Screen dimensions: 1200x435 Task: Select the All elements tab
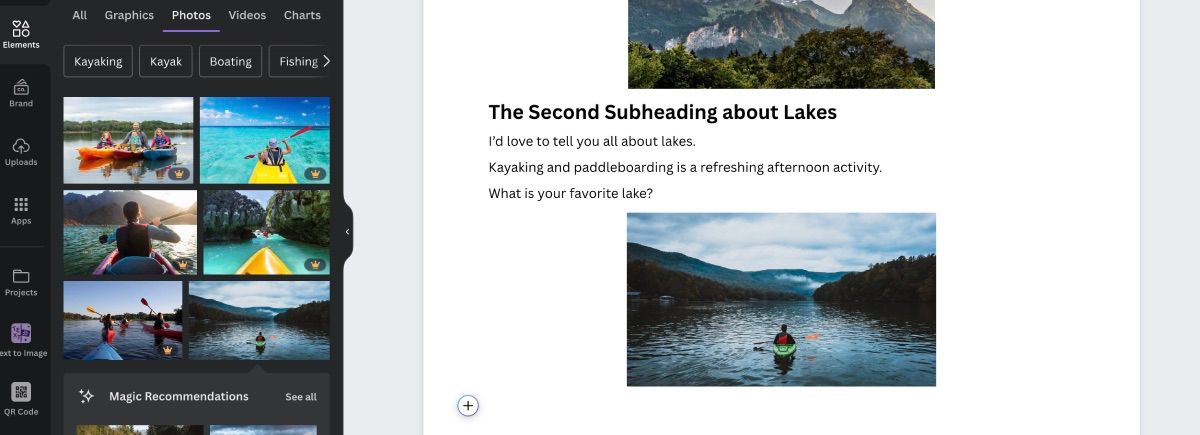pyautogui.click(x=80, y=15)
